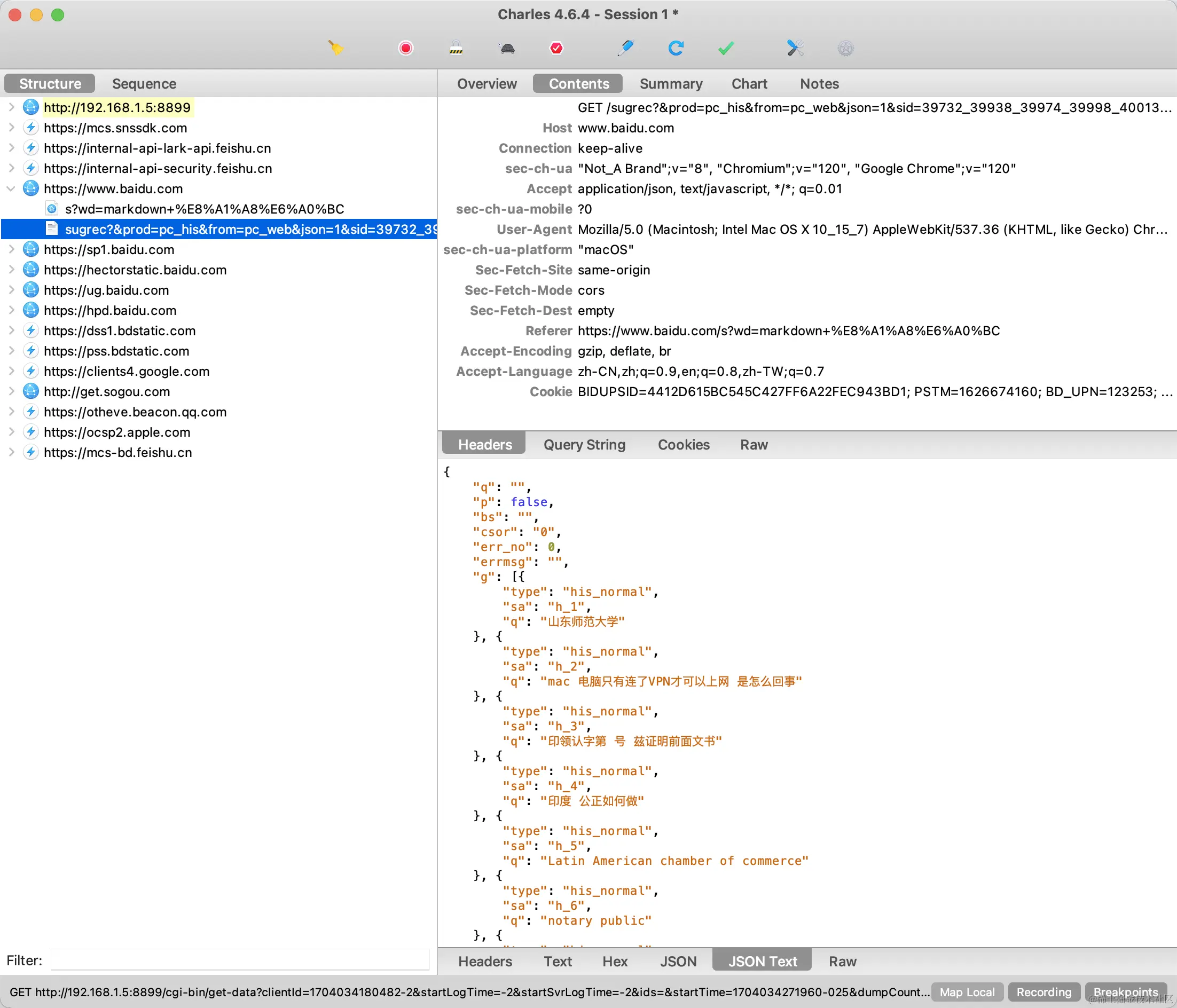This screenshot has height=1008, width=1177.
Task: Select the s?wd=markdown request item
Action: [204, 209]
